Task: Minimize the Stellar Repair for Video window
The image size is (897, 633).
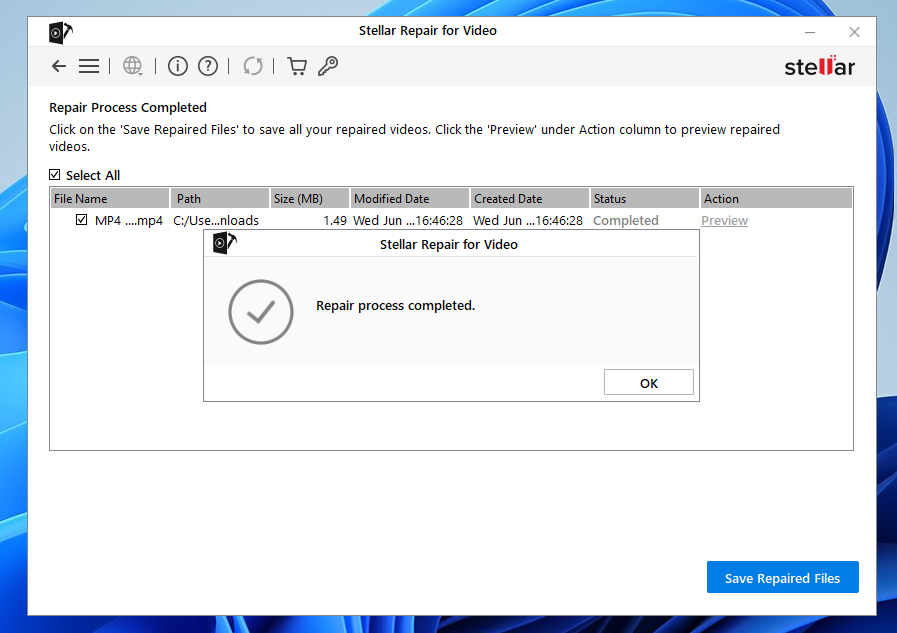Action: (809, 33)
